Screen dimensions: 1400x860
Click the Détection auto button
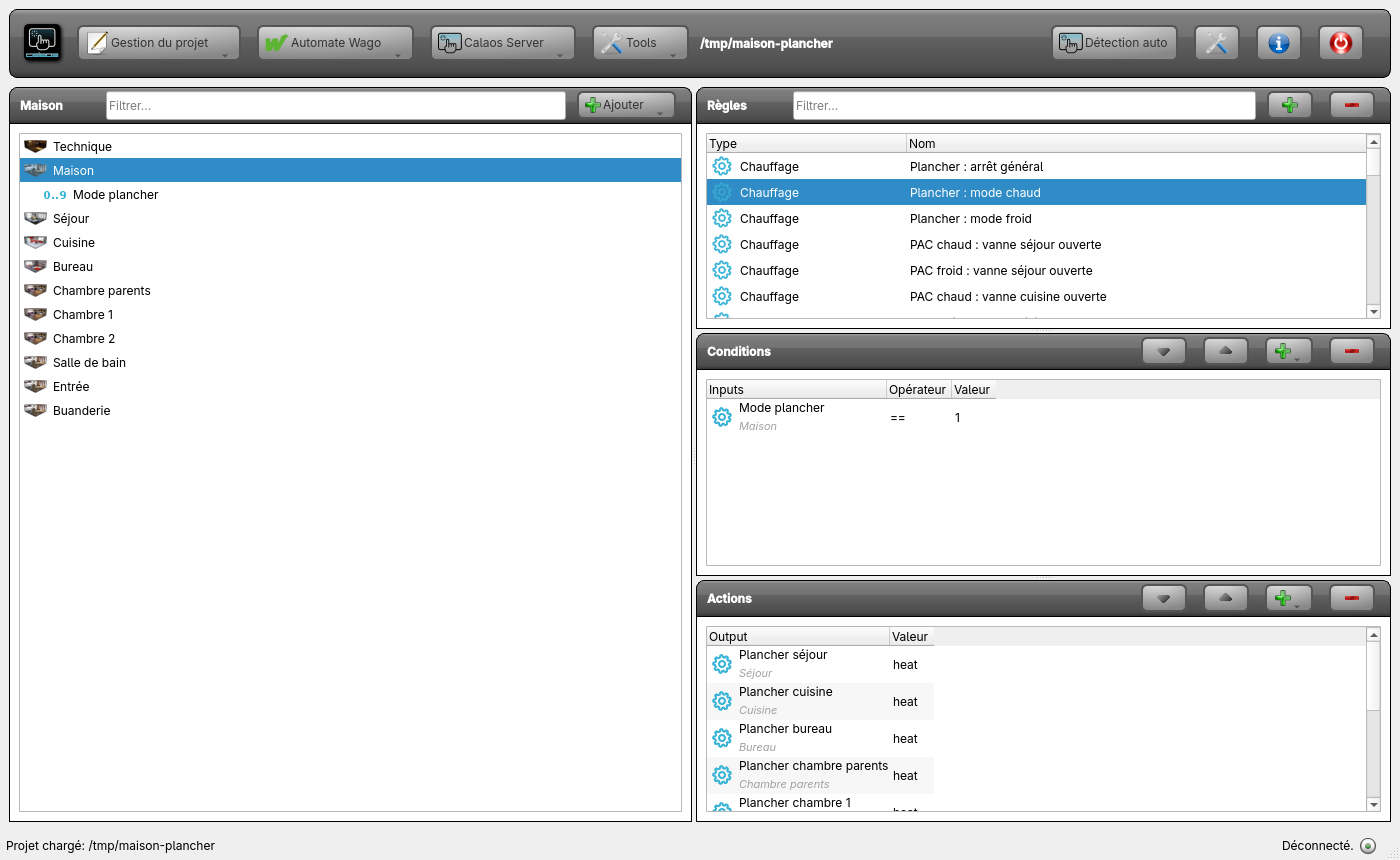point(1114,43)
